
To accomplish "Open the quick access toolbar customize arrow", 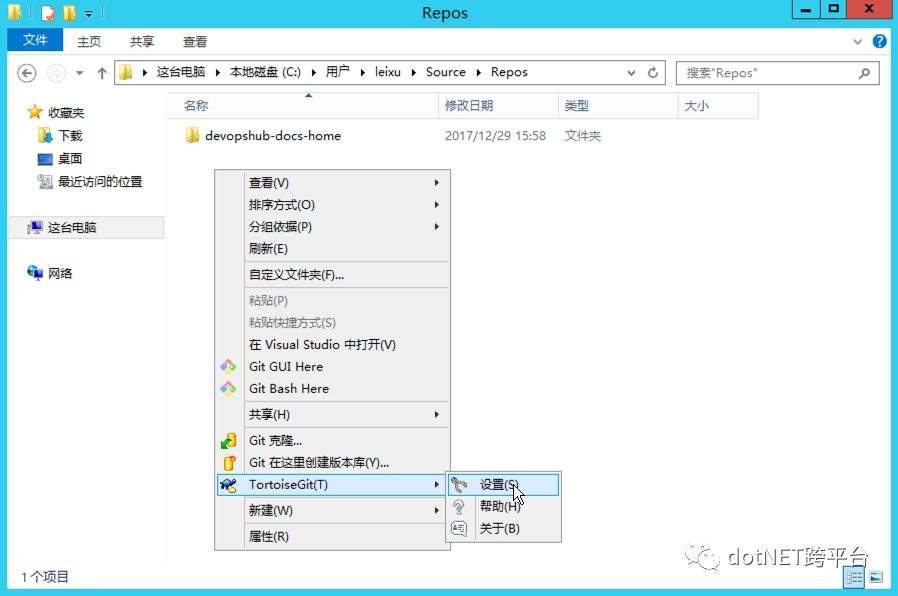I will (x=89, y=13).
